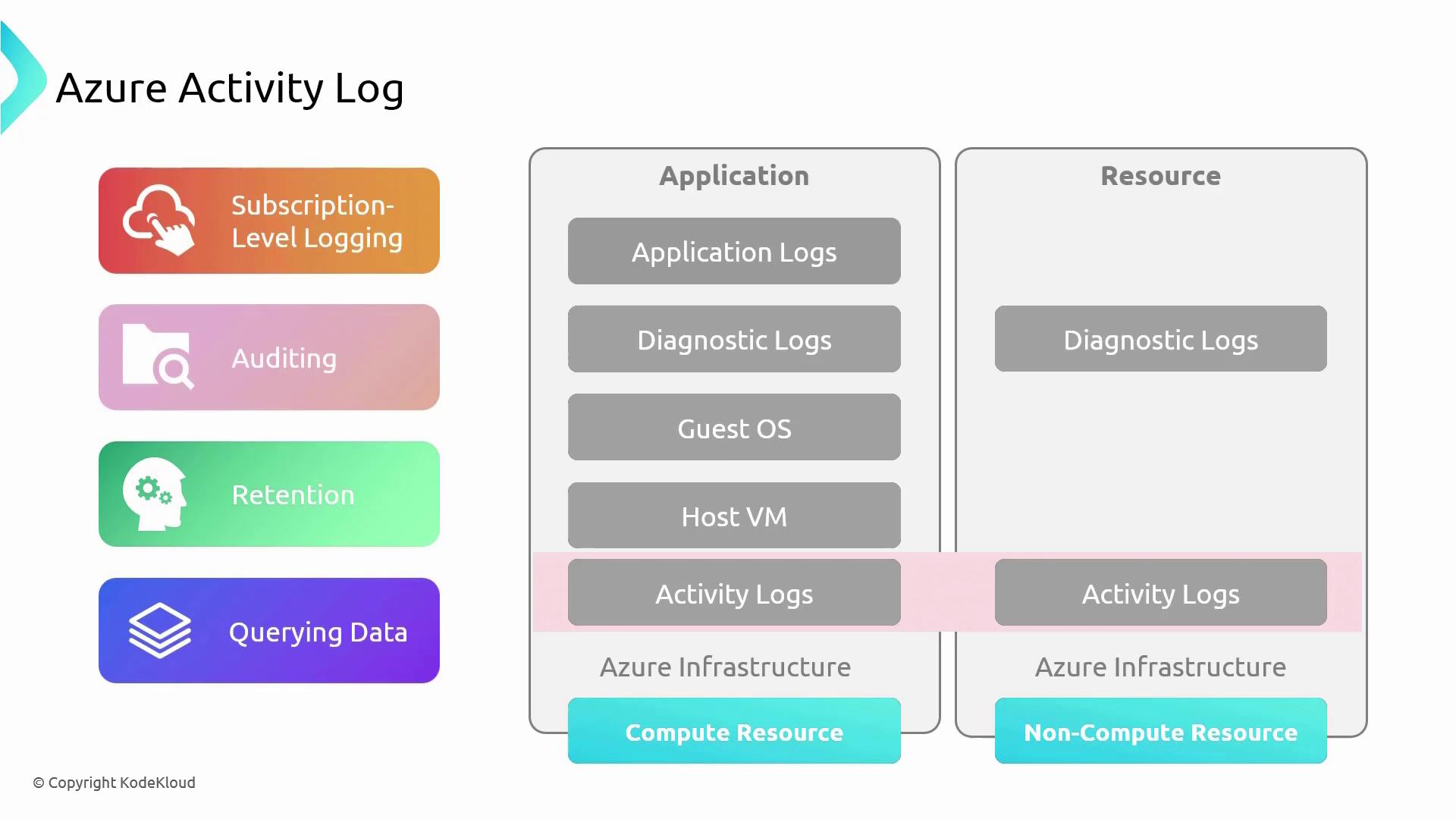This screenshot has width=1456, height=819.
Task: Click Activity Logs under Application column
Action: point(734,593)
